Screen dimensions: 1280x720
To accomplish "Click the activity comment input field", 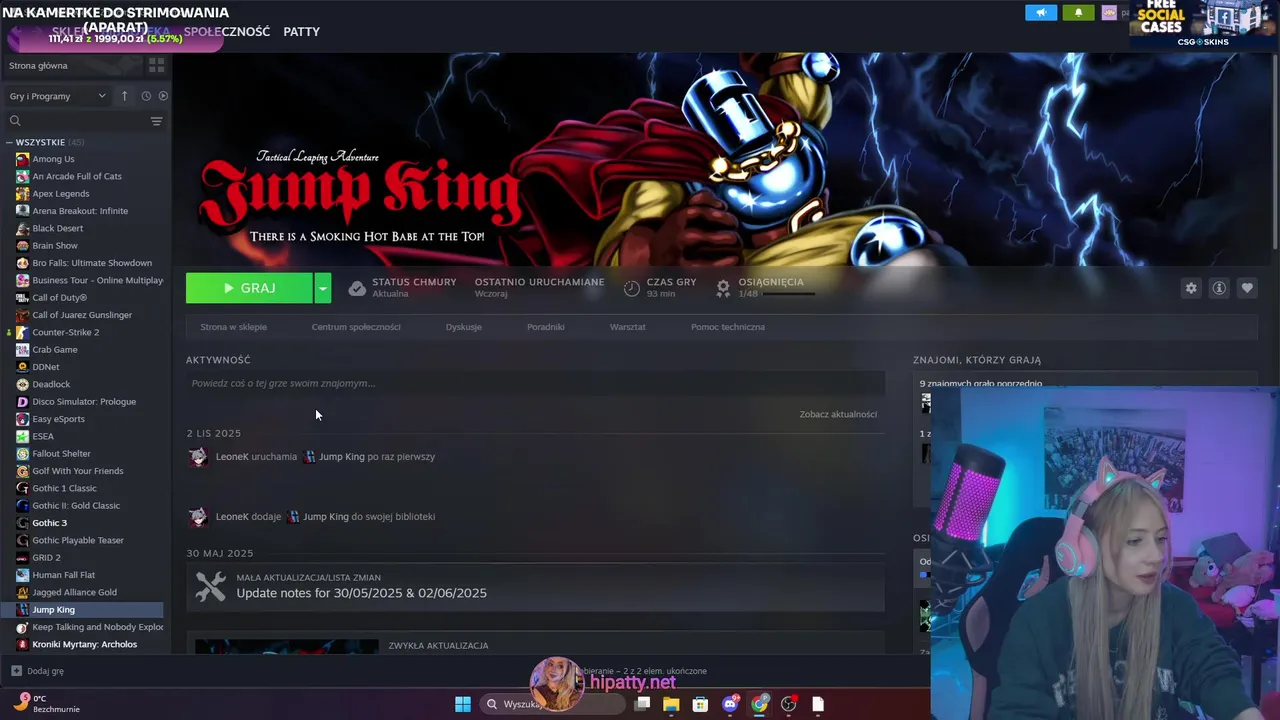I will [x=535, y=383].
